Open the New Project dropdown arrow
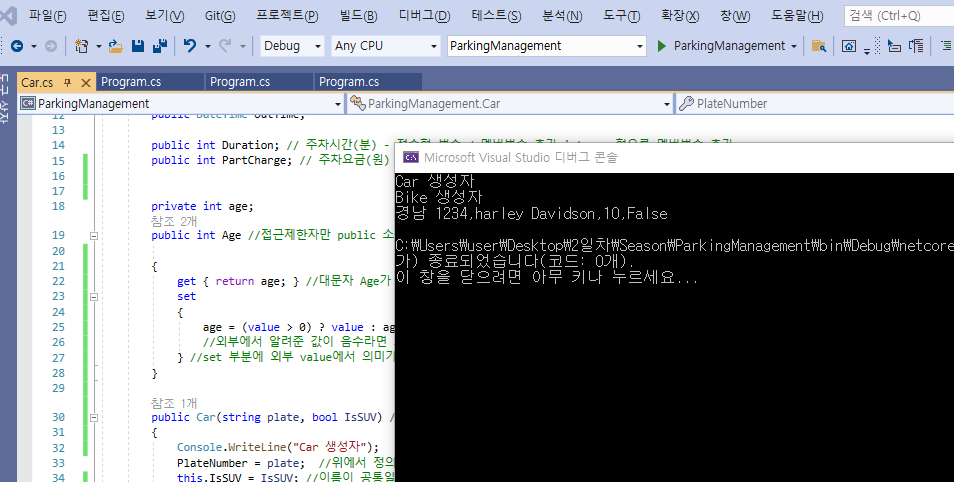This screenshot has height=482, width=954. tap(98, 46)
